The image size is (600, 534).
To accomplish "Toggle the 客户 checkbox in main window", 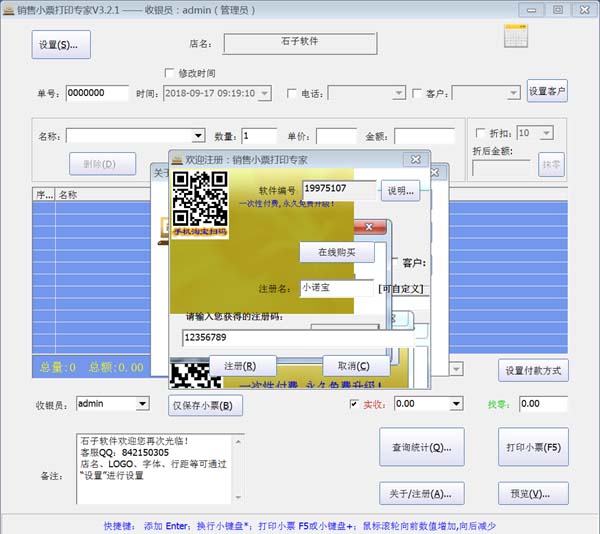I will [416, 93].
